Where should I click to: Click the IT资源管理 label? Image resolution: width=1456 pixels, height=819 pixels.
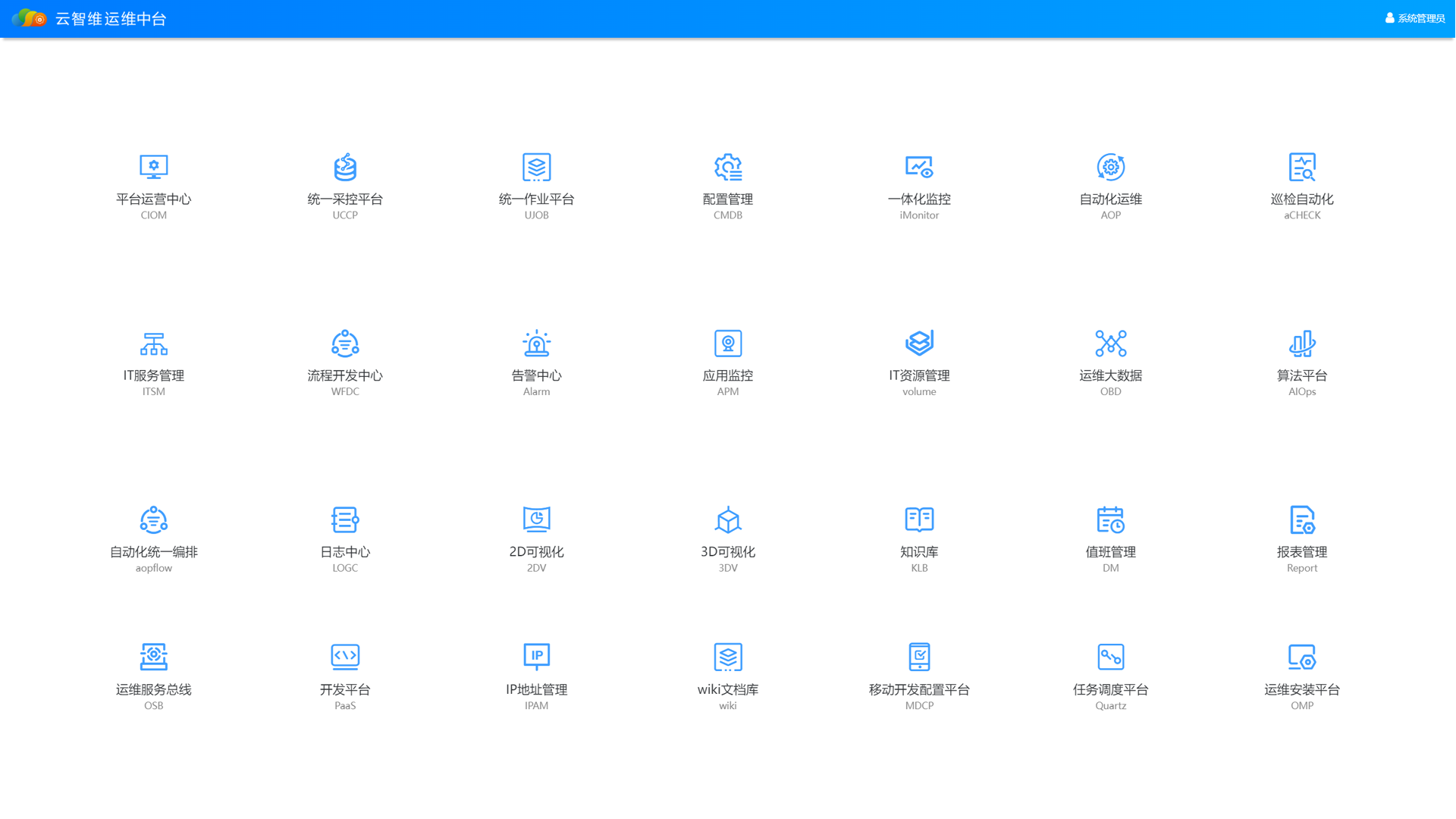pos(919,375)
